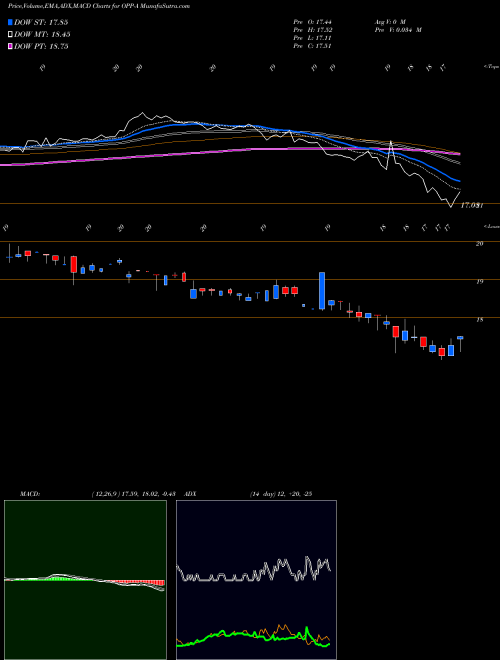Click the MACD: panel heading

pyautogui.click(x=29, y=494)
